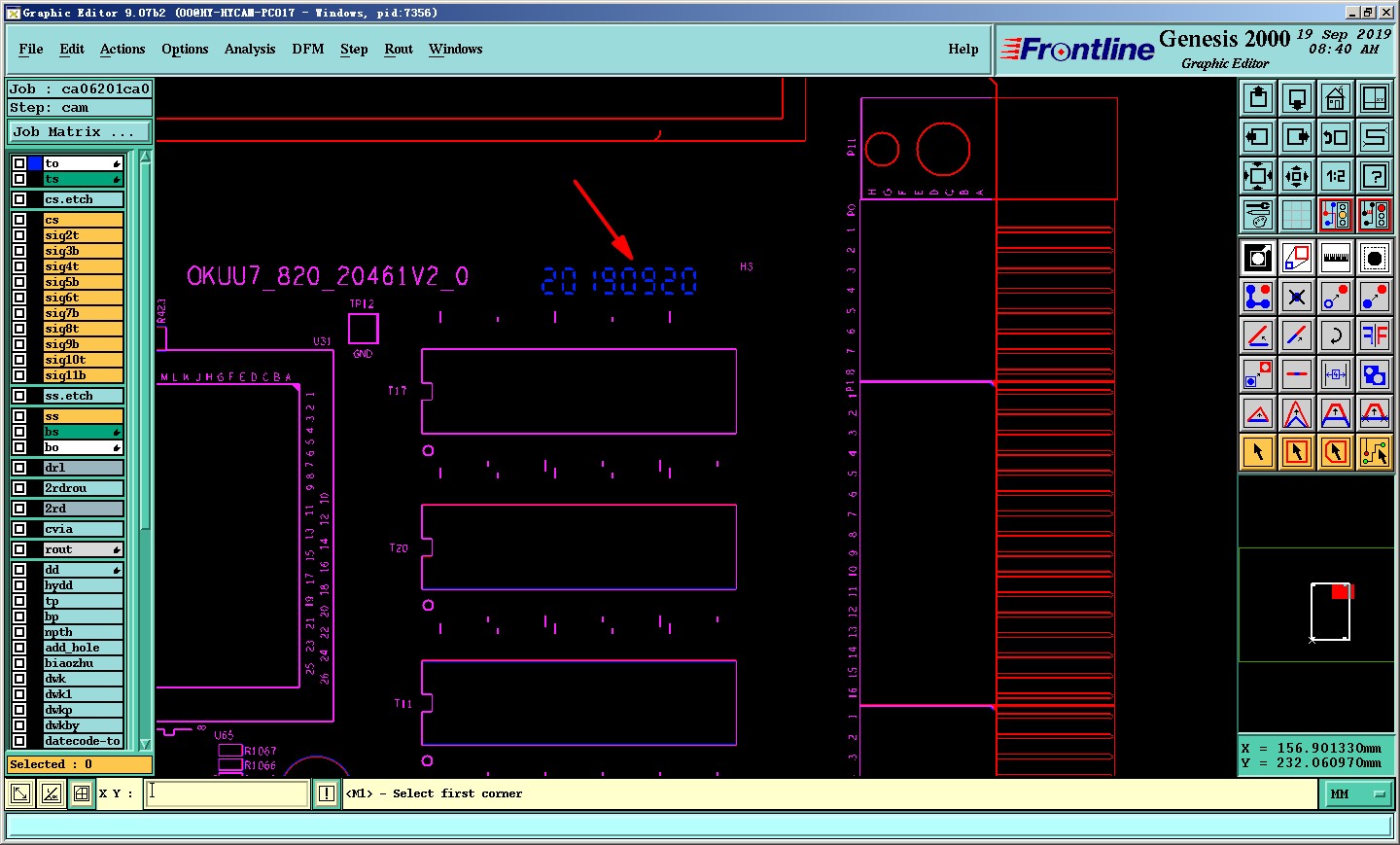Click the ruler measurement icon
This screenshot has width=1400, height=845.
click(1336, 258)
